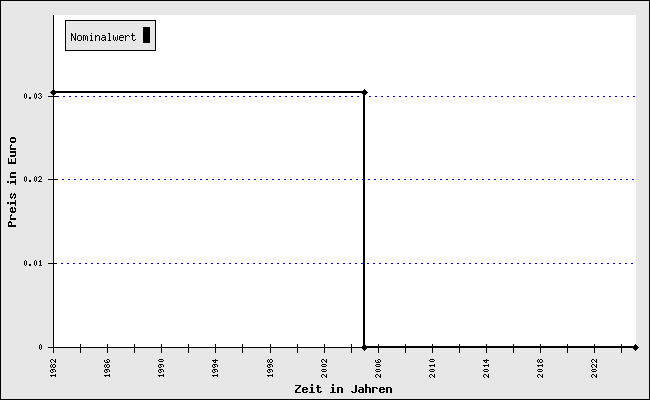Click the 1990 x-axis tick label

click(x=161, y=367)
